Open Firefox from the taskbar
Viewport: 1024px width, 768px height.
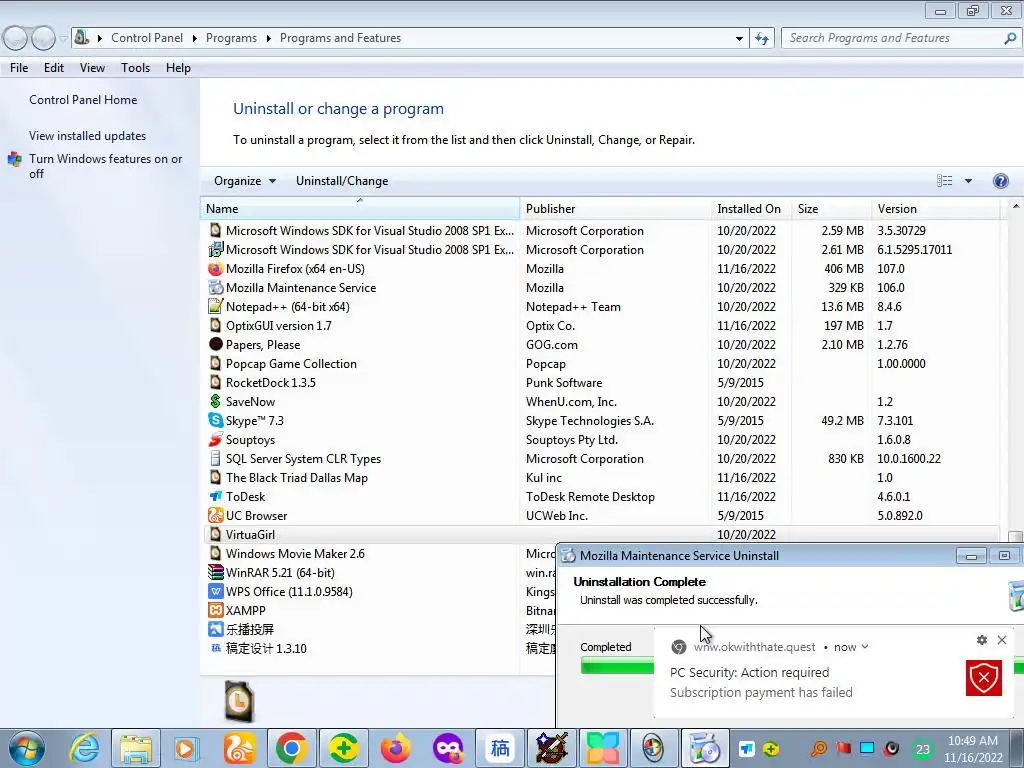point(396,748)
